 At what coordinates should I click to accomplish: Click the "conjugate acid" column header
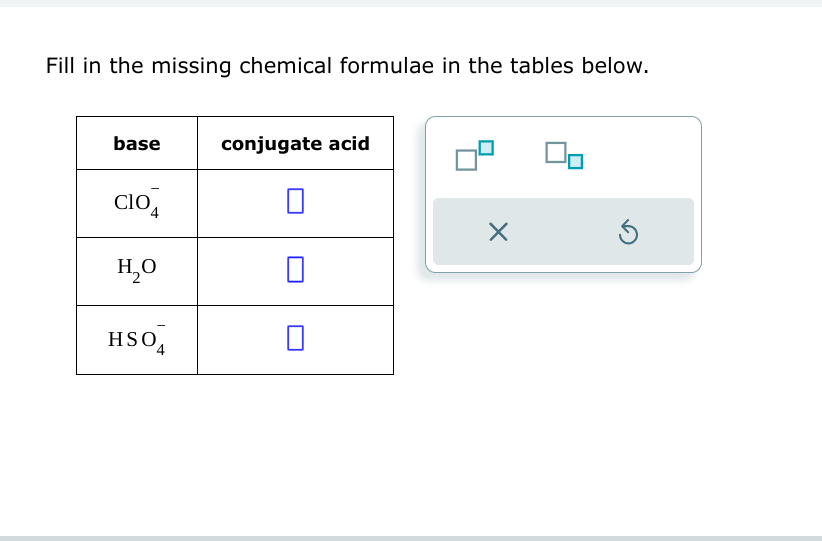pyautogui.click(x=295, y=144)
